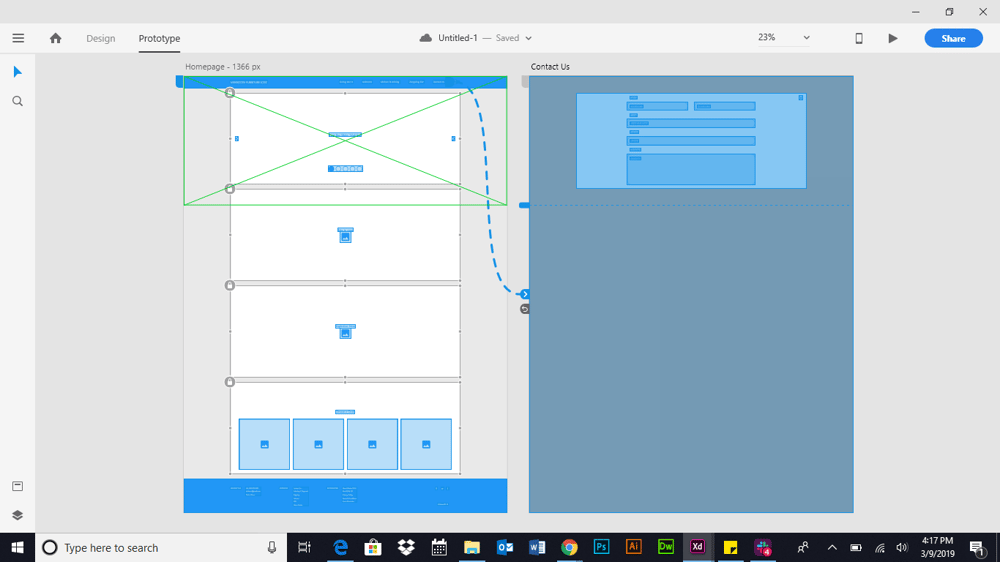The image size is (1000, 562).
Task: Click the top lock icon on the Homepage hero section
Action: (x=230, y=92)
